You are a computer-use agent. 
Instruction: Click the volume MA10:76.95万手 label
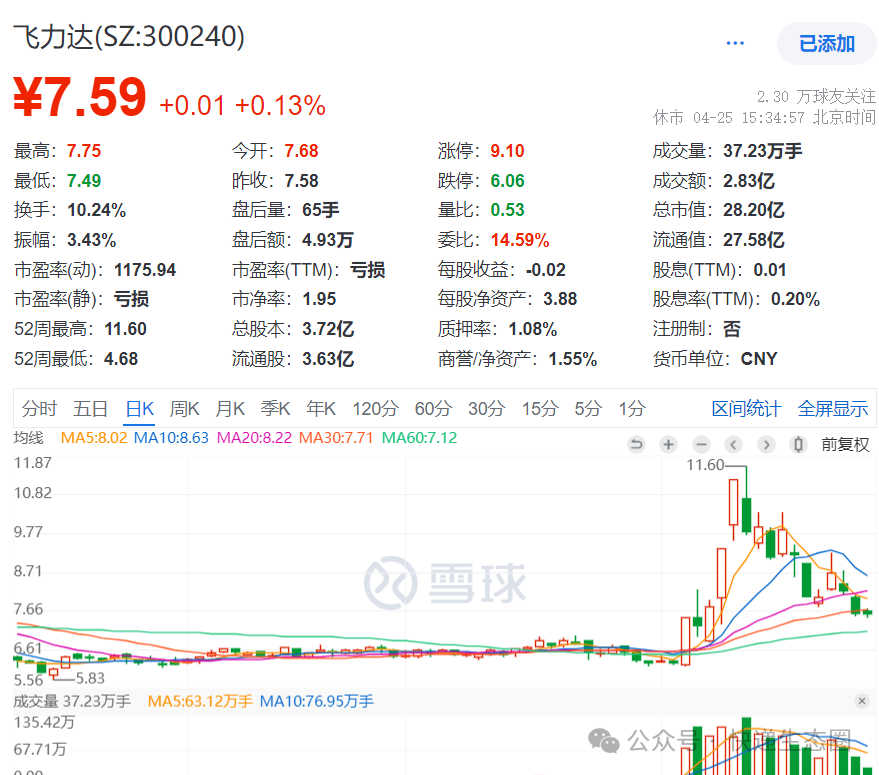click(x=317, y=701)
